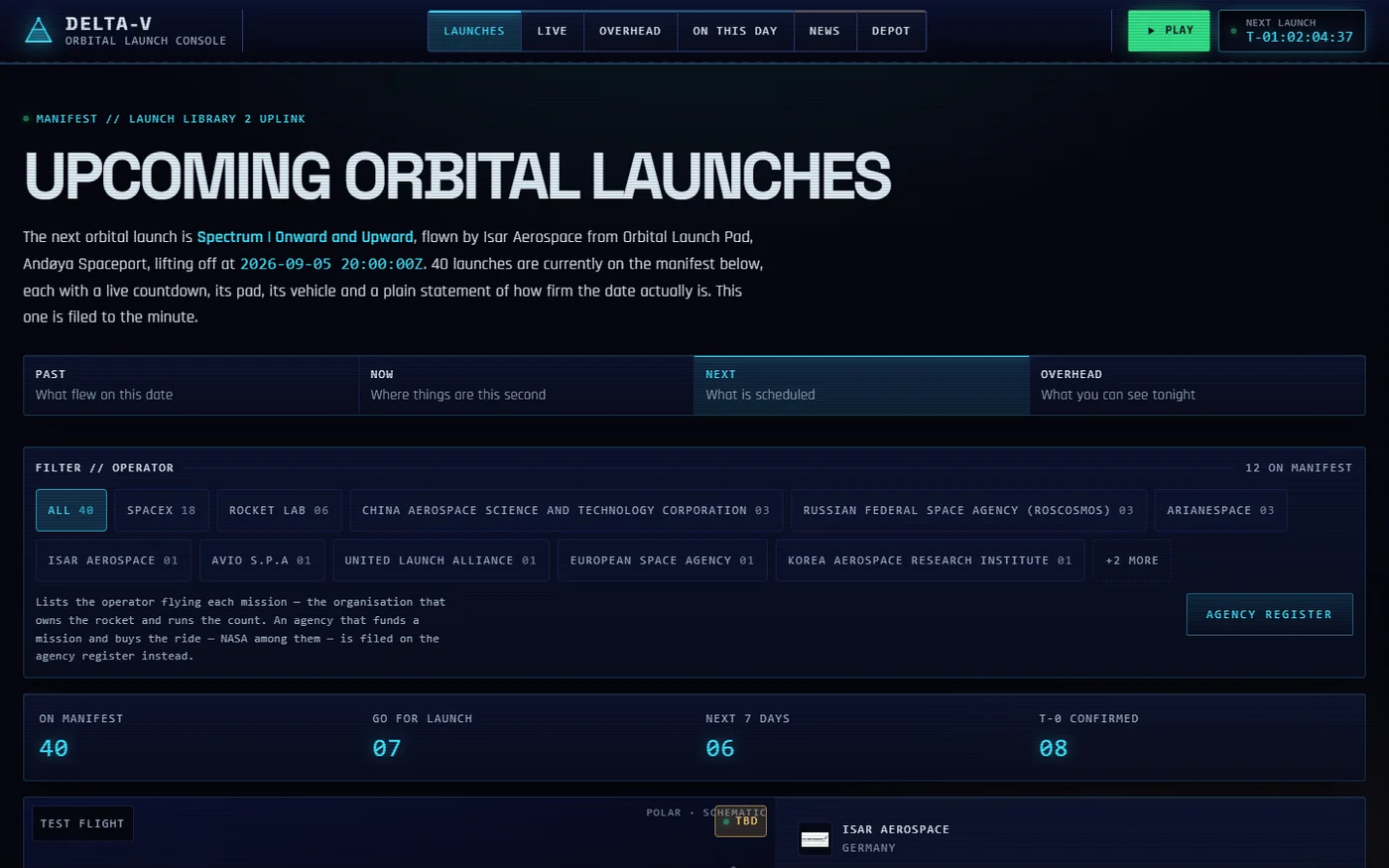This screenshot has height=868, width=1389.
Task: Follow the Spectrum | Onward and Upward link
Action: coord(305,237)
